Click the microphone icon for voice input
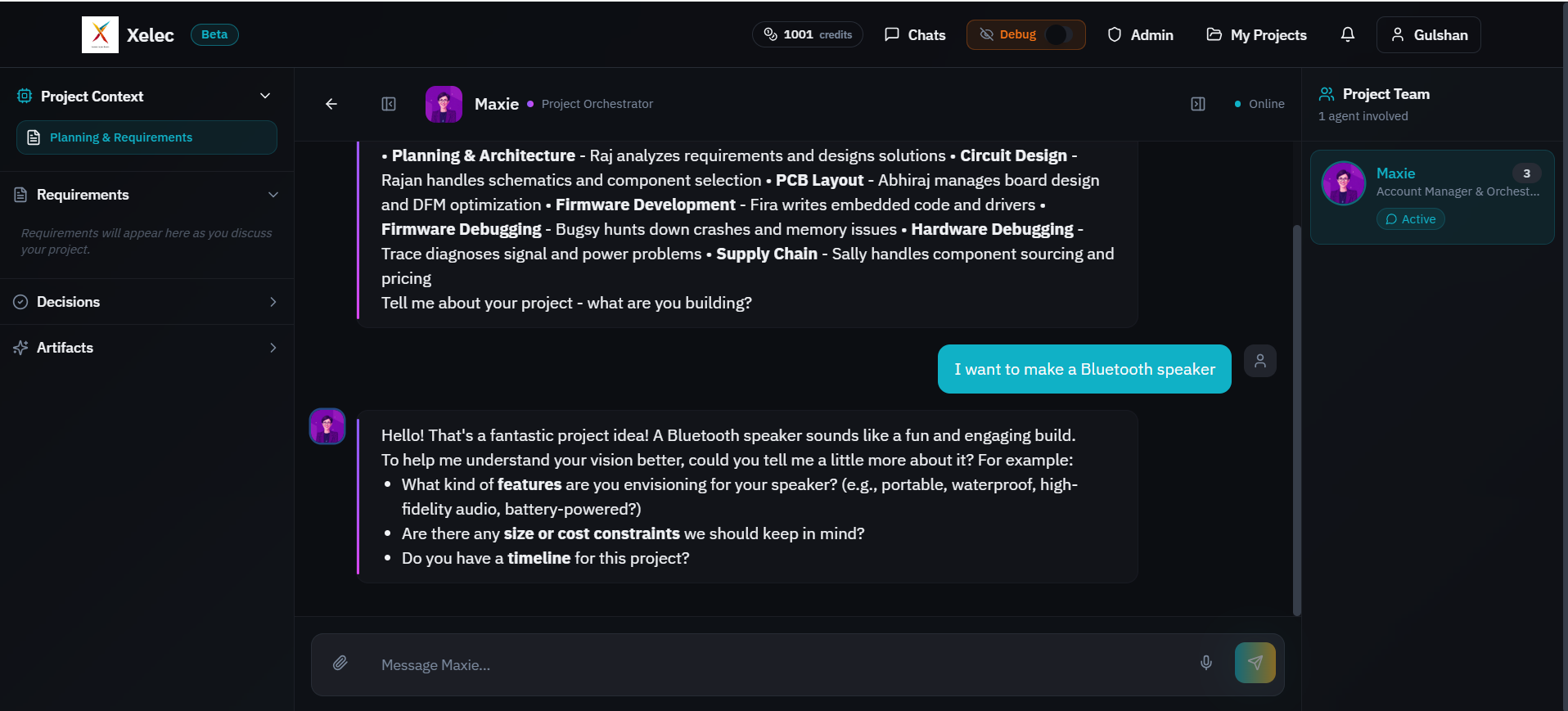1568x711 pixels. click(x=1206, y=663)
